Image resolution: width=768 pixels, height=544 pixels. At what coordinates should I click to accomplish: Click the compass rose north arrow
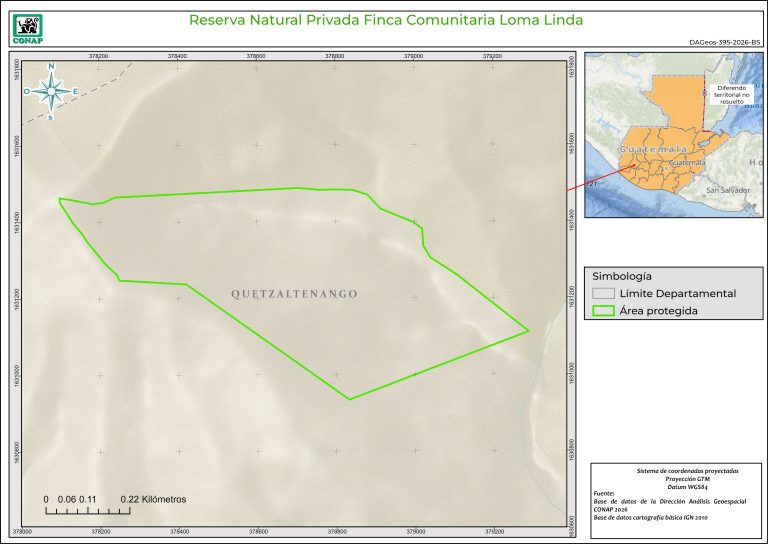(x=51, y=90)
